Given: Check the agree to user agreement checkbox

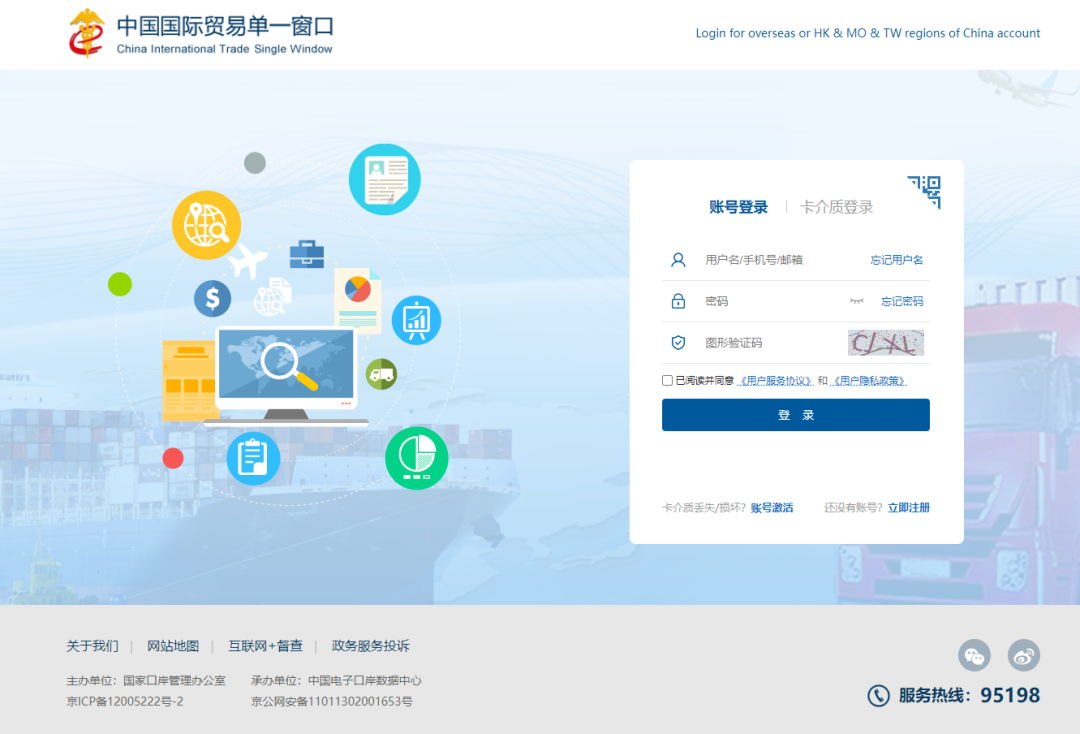Looking at the screenshot, I should coord(667,380).
